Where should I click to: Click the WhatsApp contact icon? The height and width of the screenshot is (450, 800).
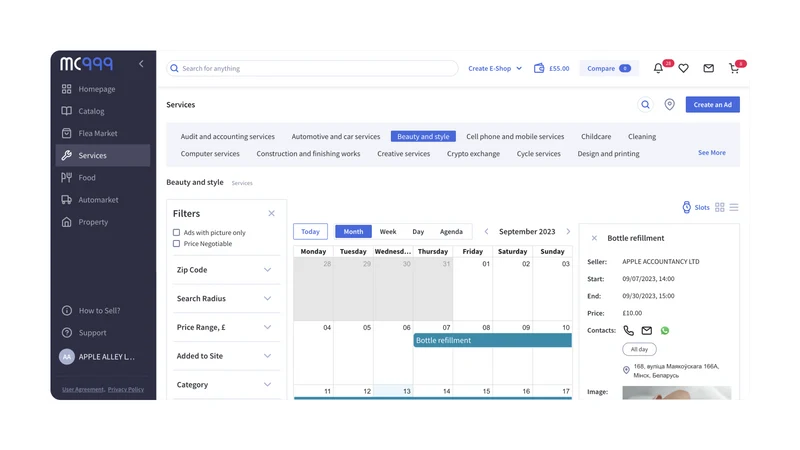click(664, 331)
